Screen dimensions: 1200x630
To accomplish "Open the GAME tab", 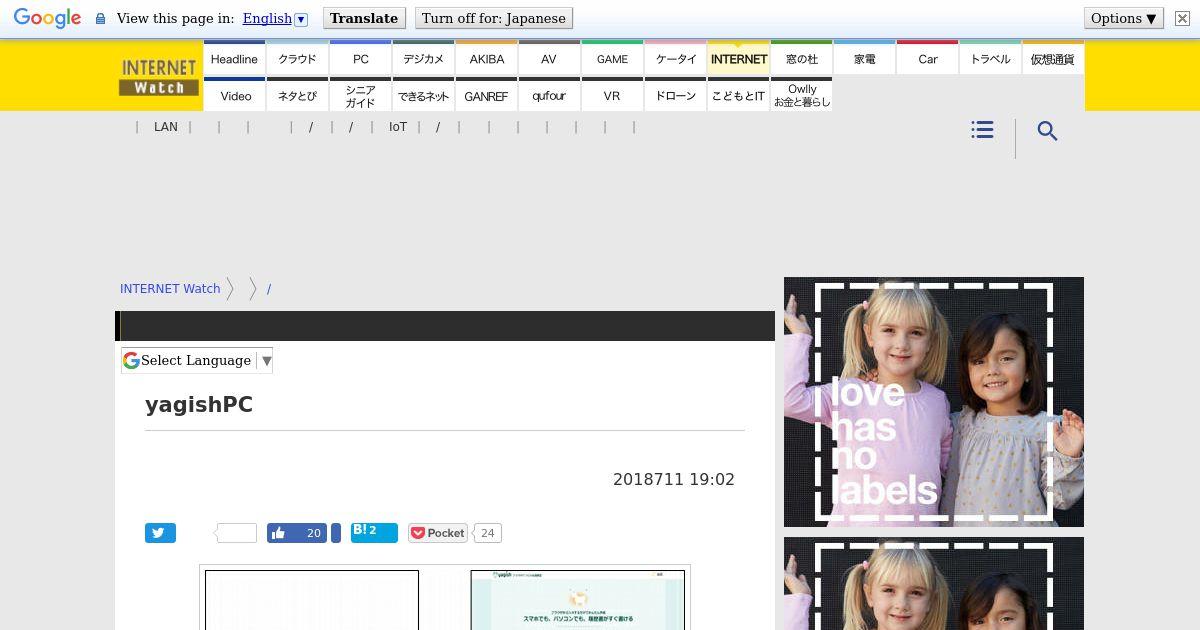I will coord(612,58).
